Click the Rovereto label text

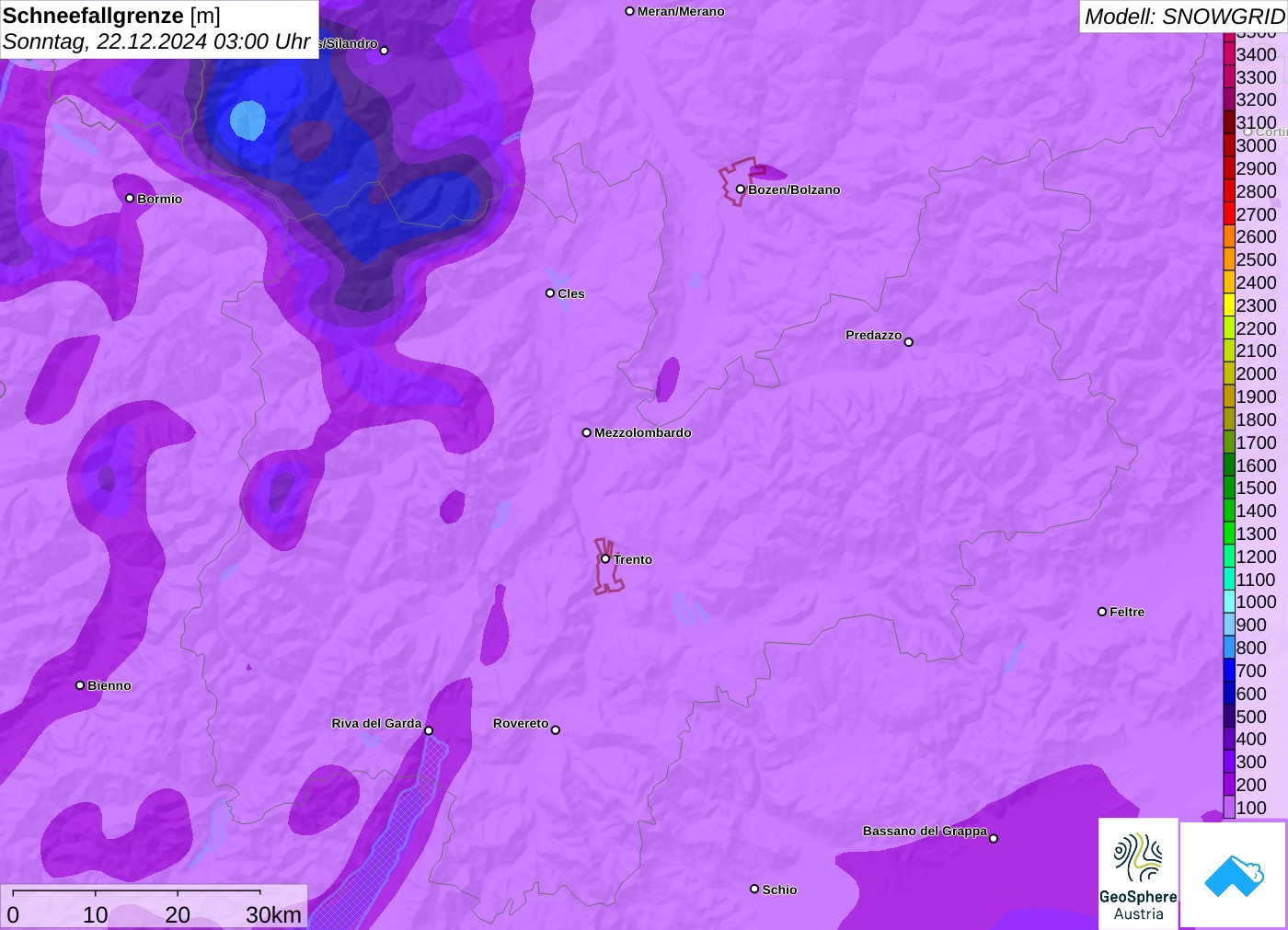pyautogui.click(x=521, y=723)
